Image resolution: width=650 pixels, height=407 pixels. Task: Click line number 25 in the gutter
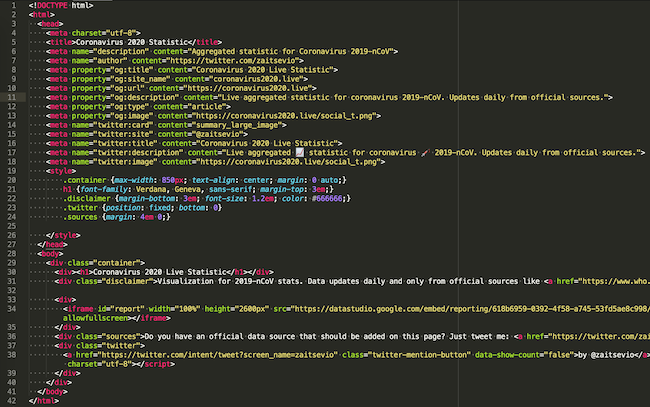tap(12, 226)
